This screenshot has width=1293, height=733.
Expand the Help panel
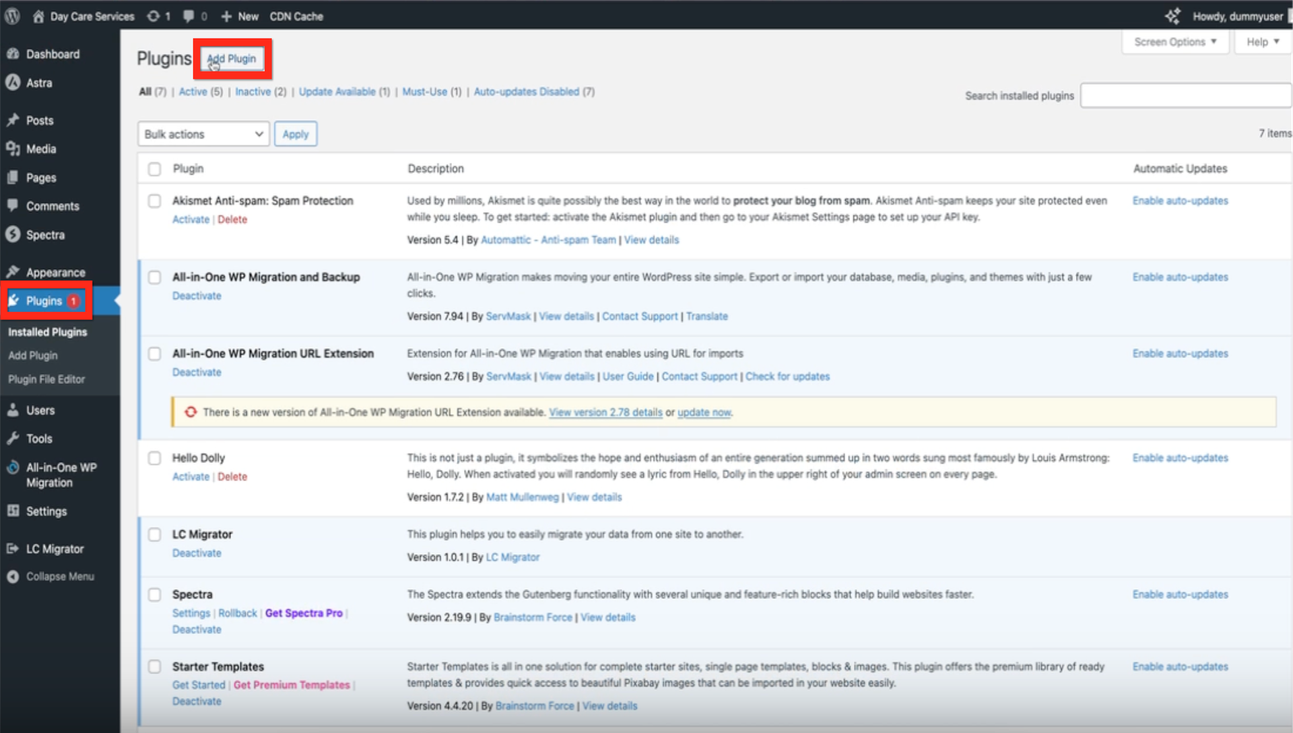point(1262,41)
